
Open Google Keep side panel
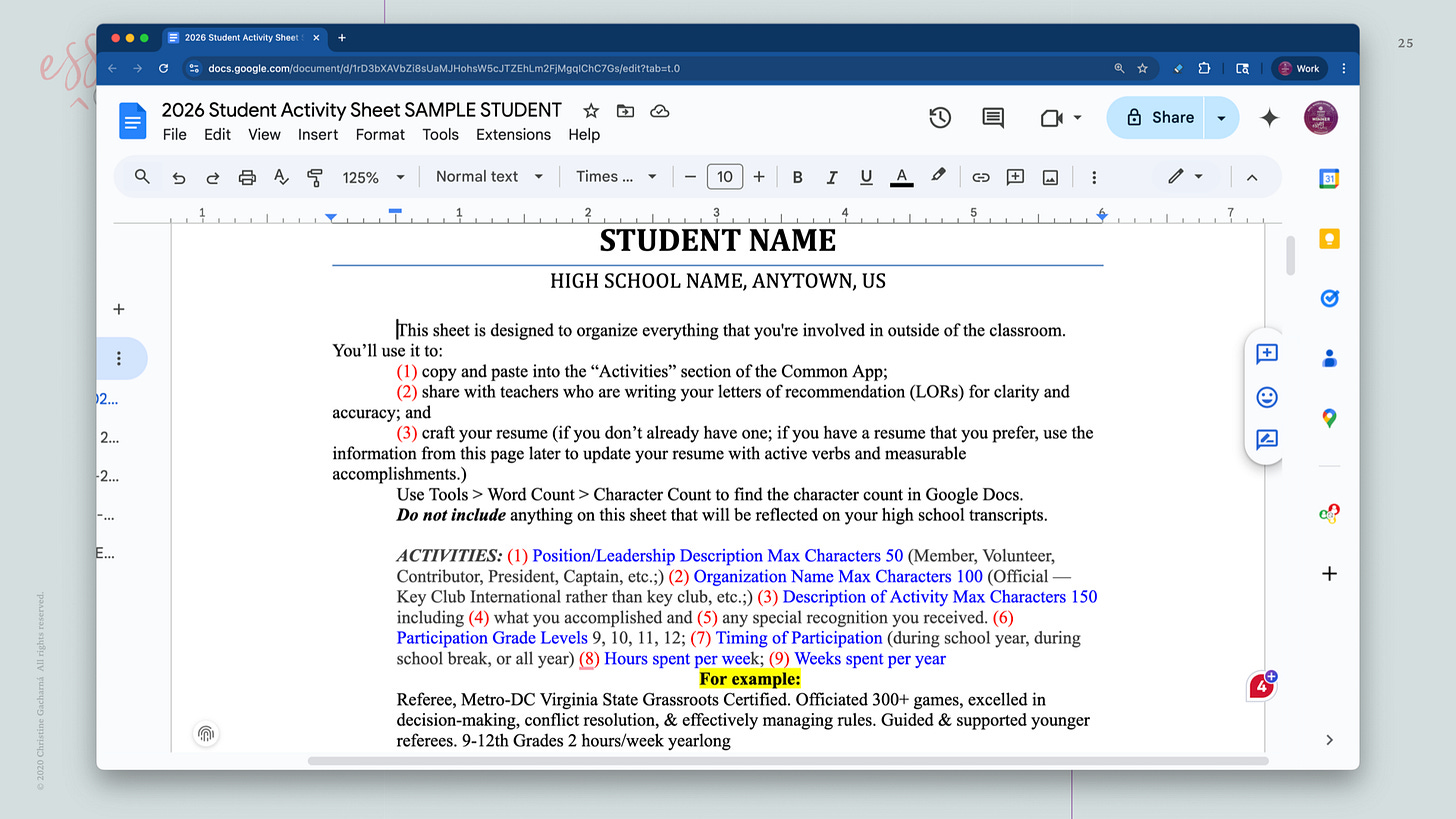pos(1329,239)
